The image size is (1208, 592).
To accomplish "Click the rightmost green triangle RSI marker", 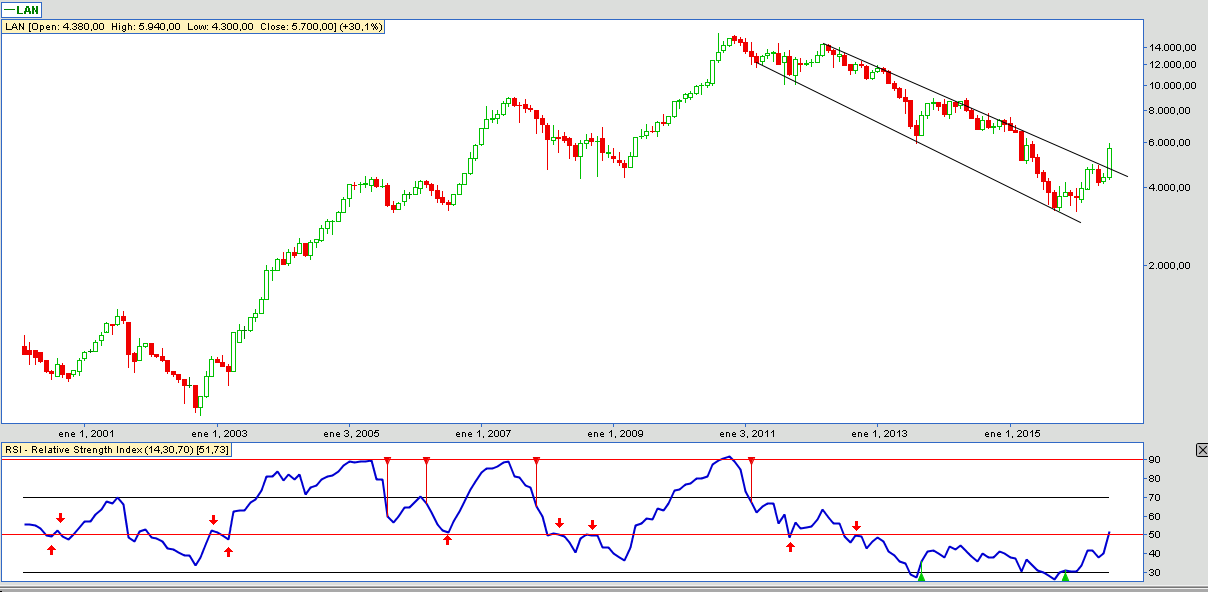I will (x=1065, y=577).
